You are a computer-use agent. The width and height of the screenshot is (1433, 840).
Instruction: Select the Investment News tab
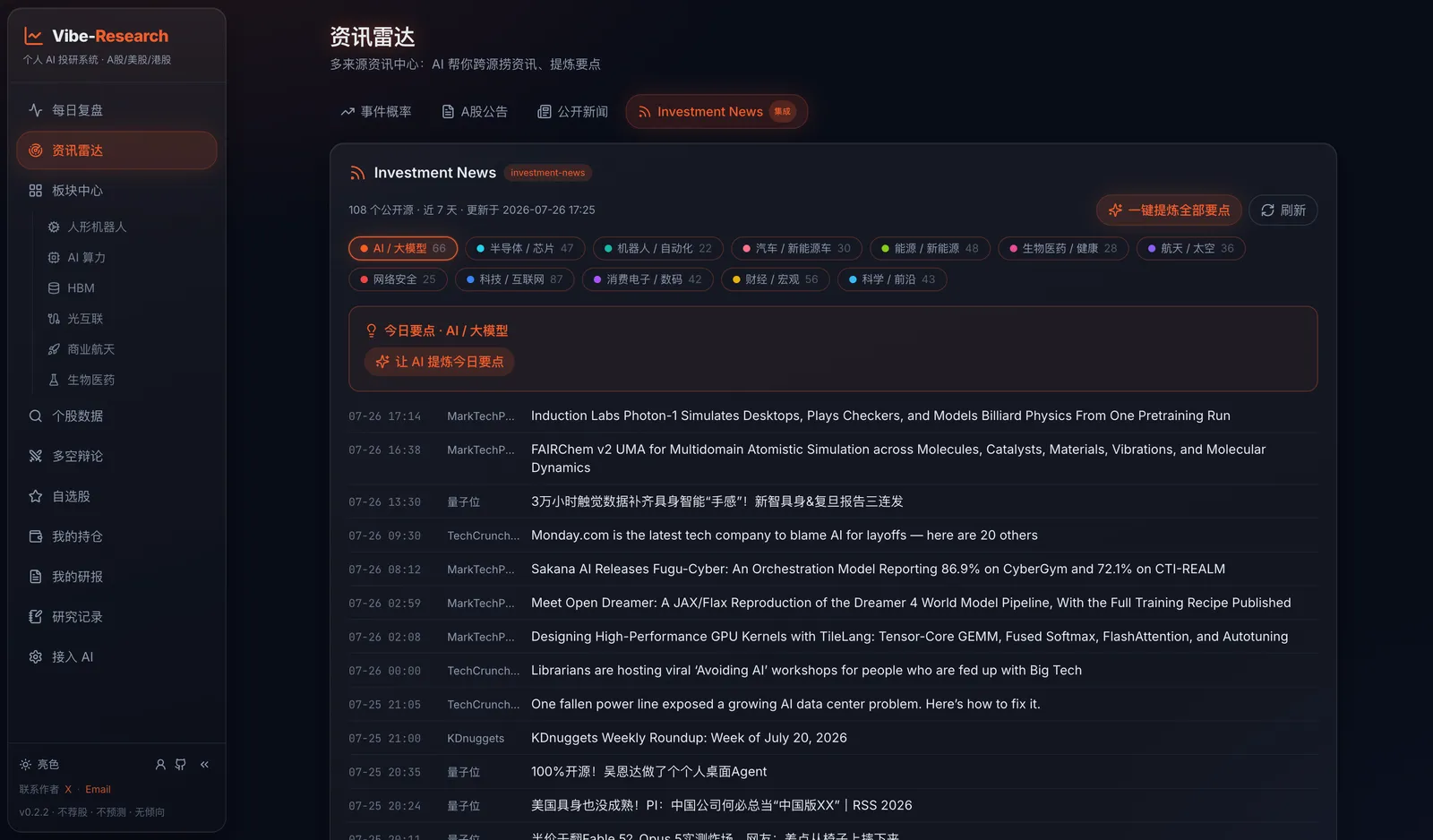pyautogui.click(x=716, y=112)
